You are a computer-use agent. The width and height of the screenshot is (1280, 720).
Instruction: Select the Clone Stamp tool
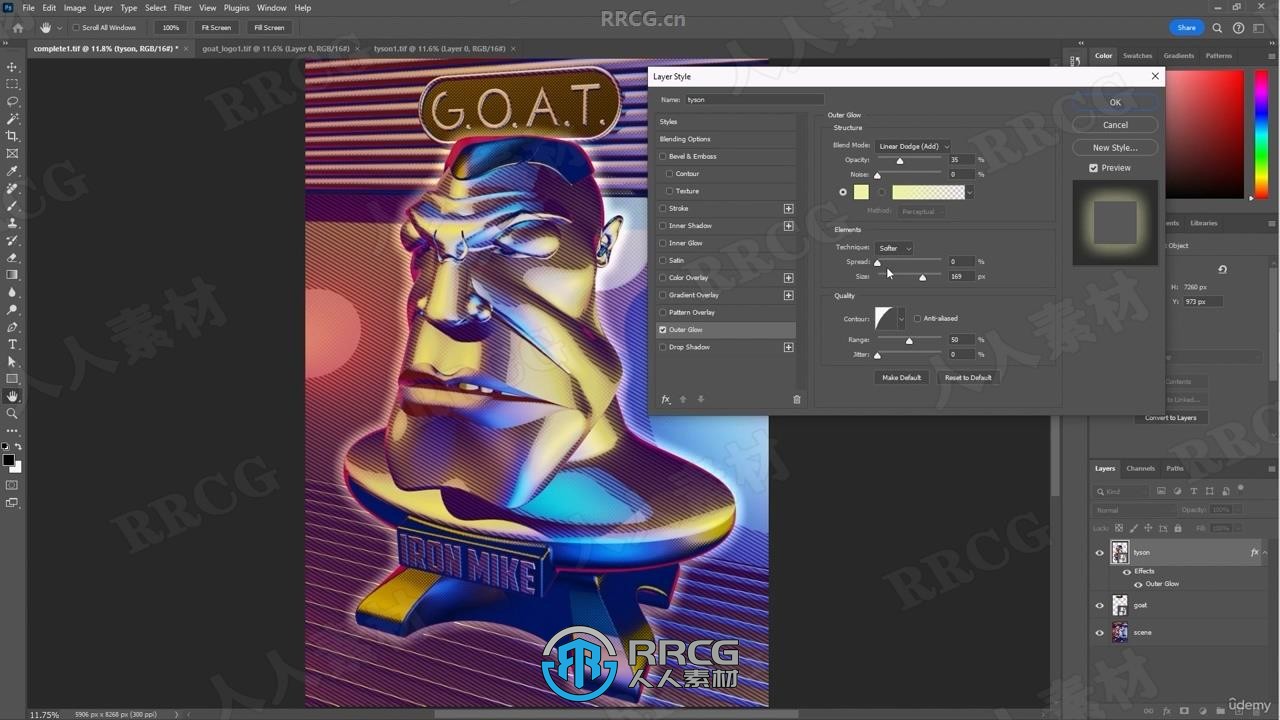[12, 223]
